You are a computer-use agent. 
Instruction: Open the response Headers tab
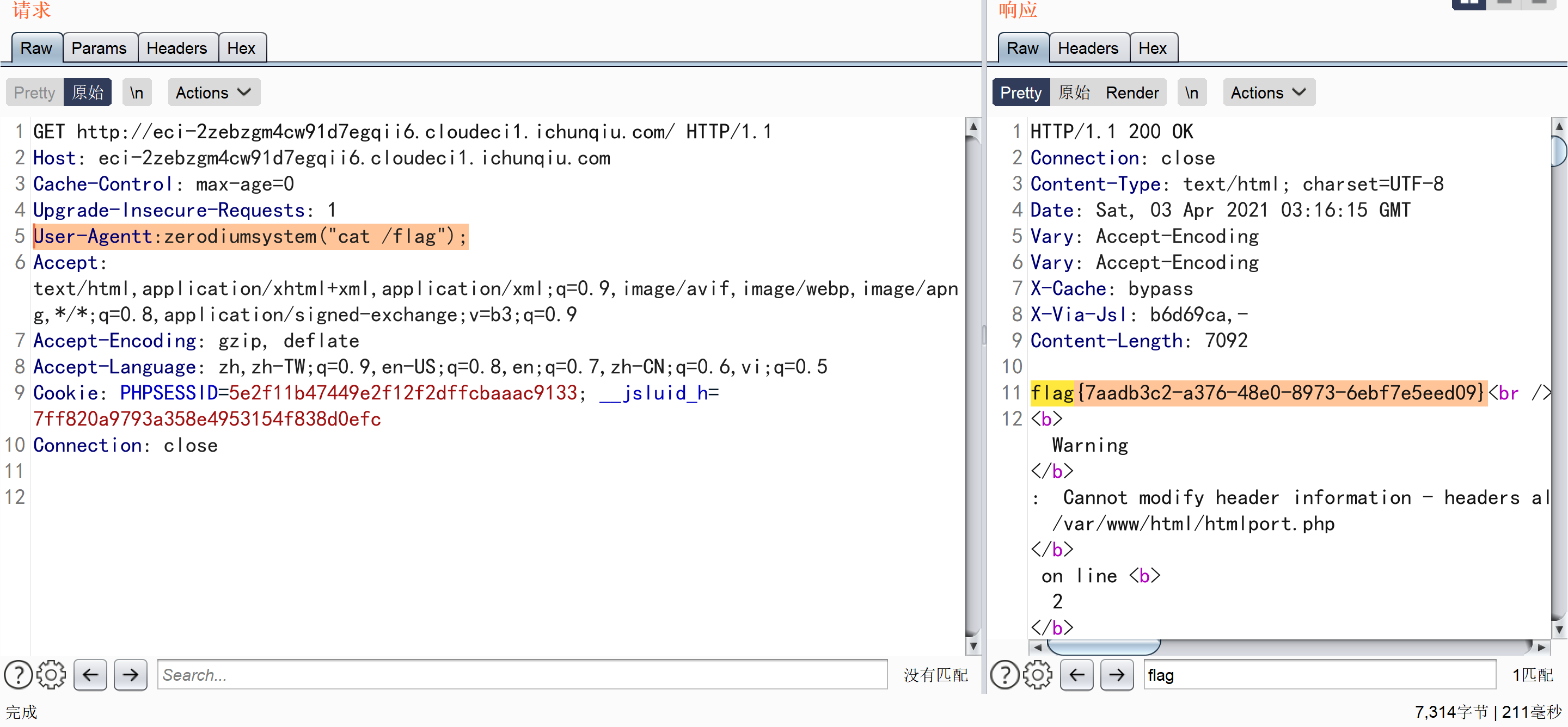[x=1087, y=48]
